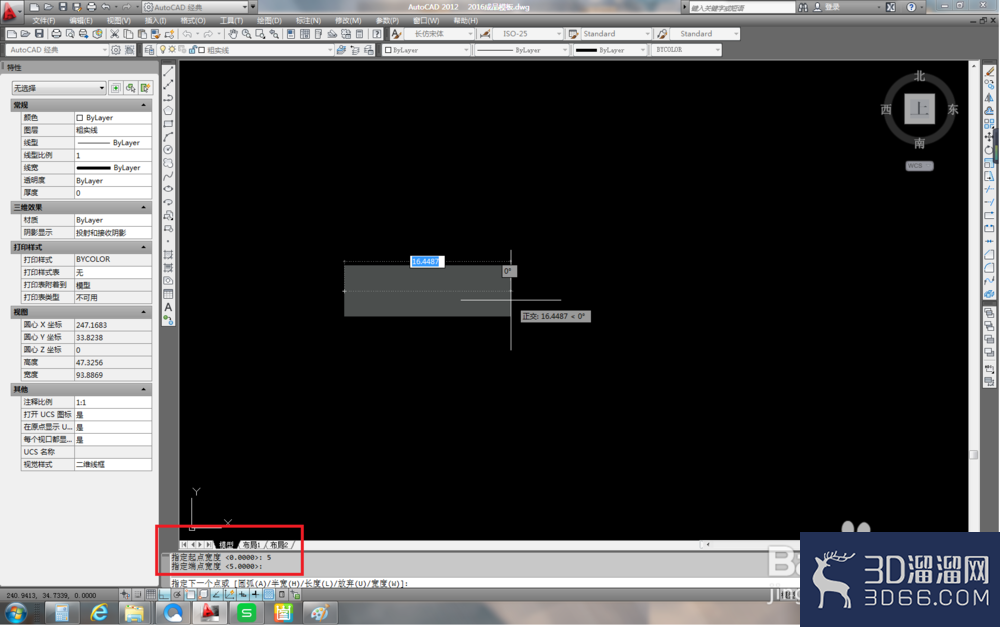
Task: Select the Line tool in draw toolbar
Action: [x=168, y=71]
